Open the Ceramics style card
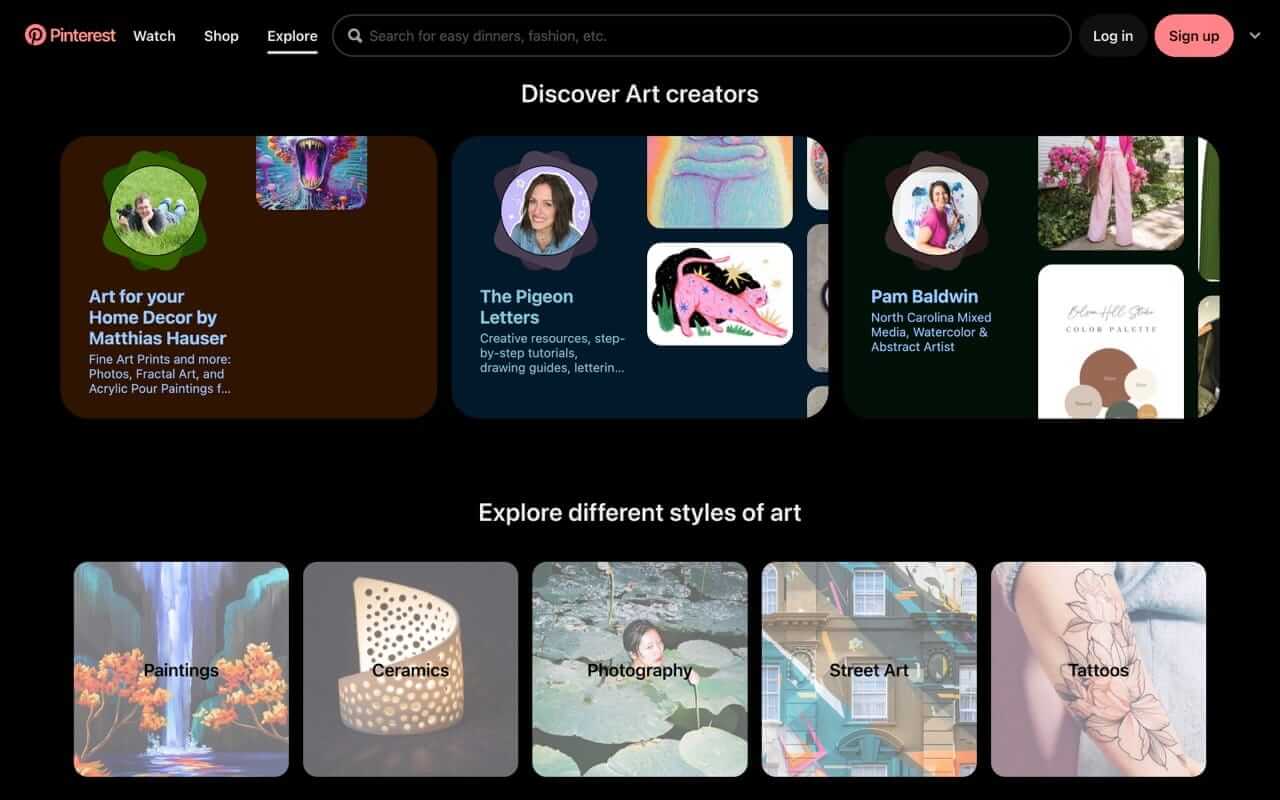This screenshot has height=800, width=1280. click(411, 669)
